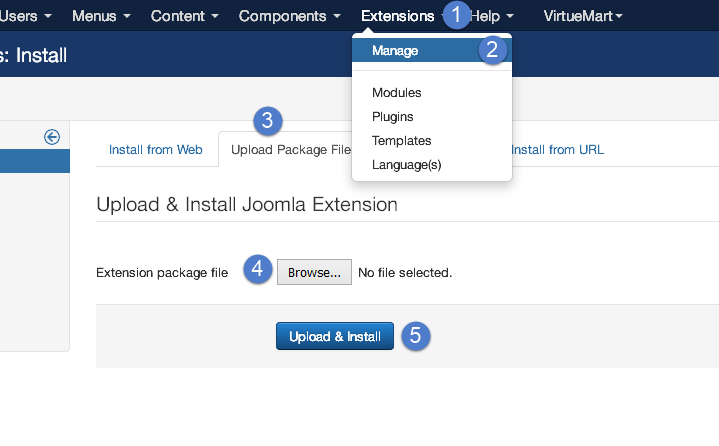This screenshot has height=446, width=719.
Task: Switch to the Install from URL tab
Action: pyautogui.click(x=557, y=150)
